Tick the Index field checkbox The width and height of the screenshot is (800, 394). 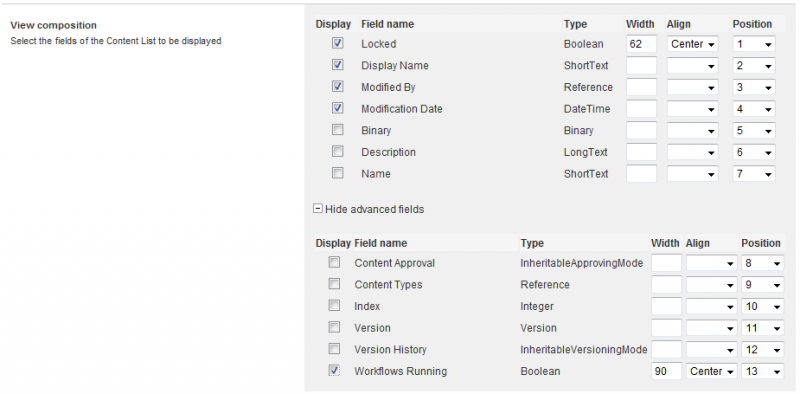[x=334, y=306]
